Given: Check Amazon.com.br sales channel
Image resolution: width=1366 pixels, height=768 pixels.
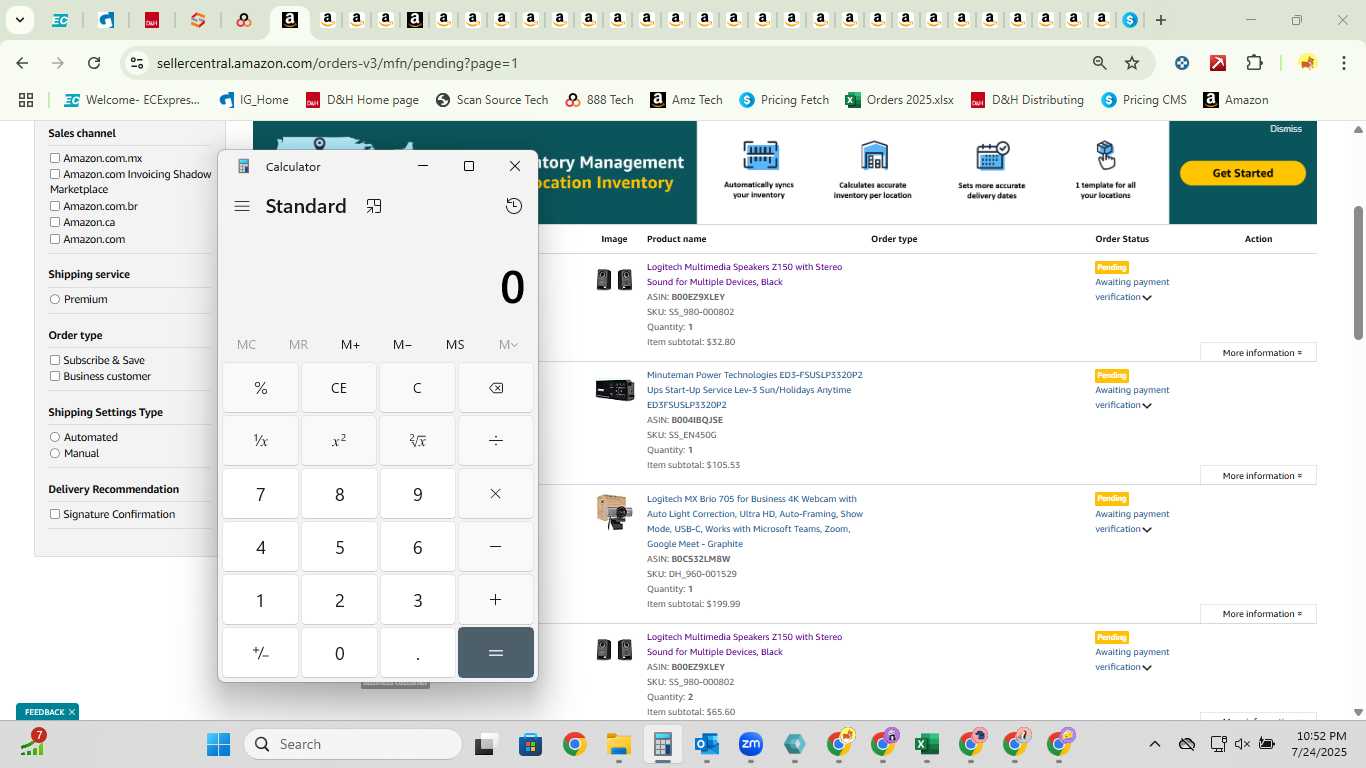Looking at the screenshot, I should 55,206.
